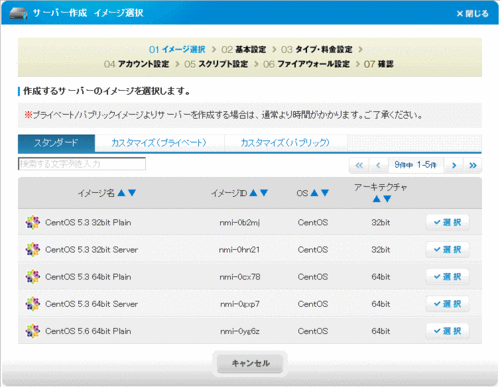500x387 pixels.
Task: Click the image search text field
Action: pyautogui.click(x=82, y=164)
